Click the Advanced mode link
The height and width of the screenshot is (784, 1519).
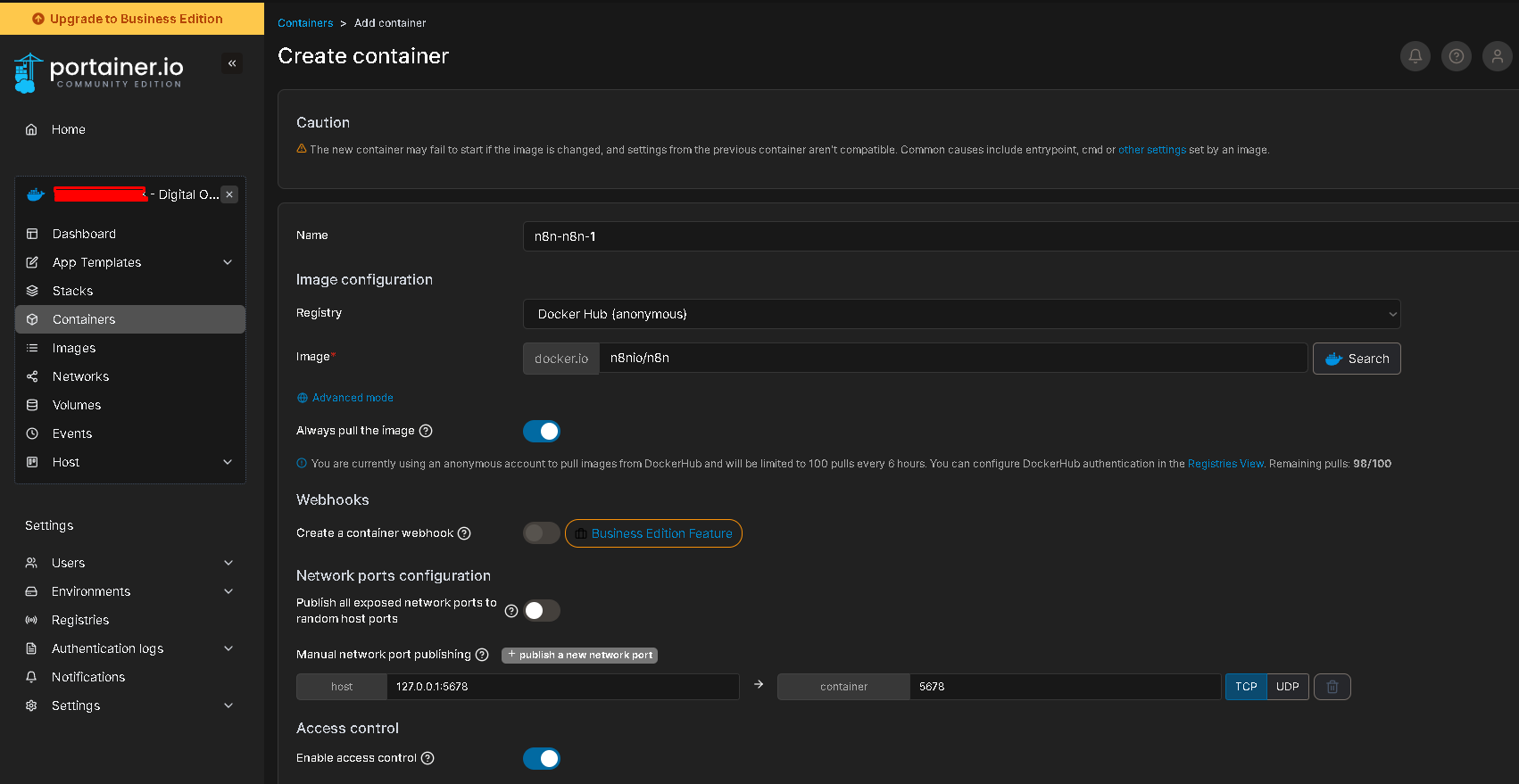coord(352,398)
